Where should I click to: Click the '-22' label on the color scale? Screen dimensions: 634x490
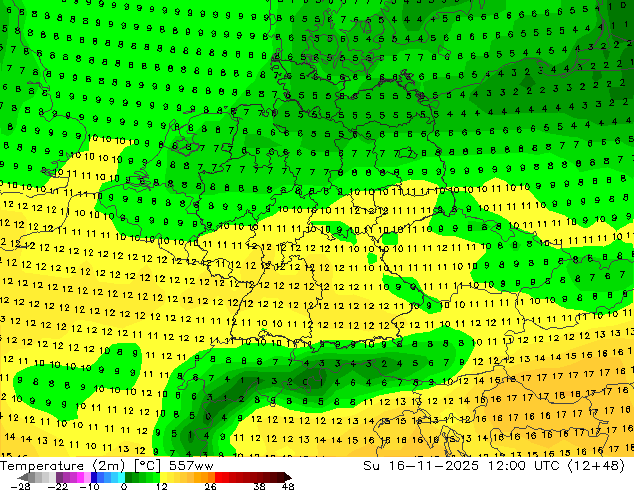(57, 486)
